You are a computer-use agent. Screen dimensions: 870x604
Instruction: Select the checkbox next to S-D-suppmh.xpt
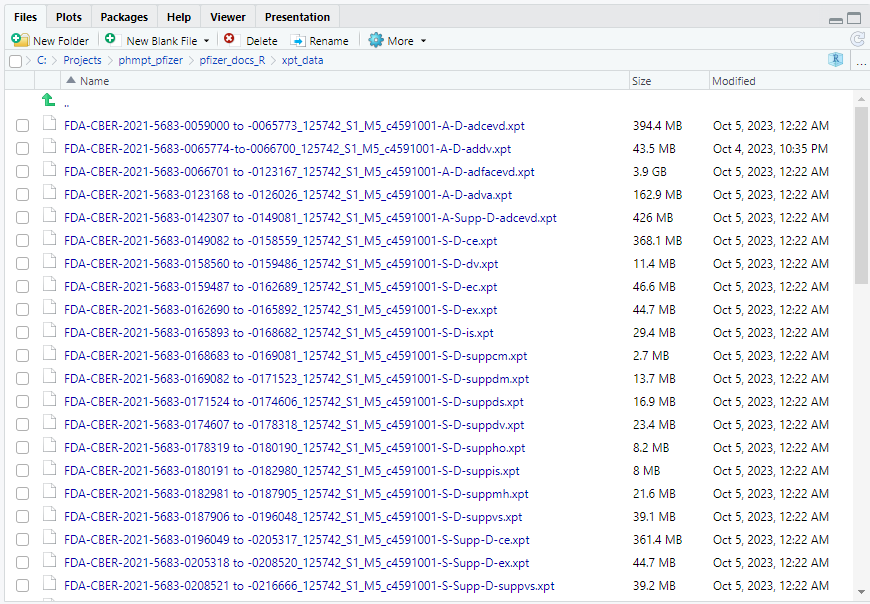point(22,494)
